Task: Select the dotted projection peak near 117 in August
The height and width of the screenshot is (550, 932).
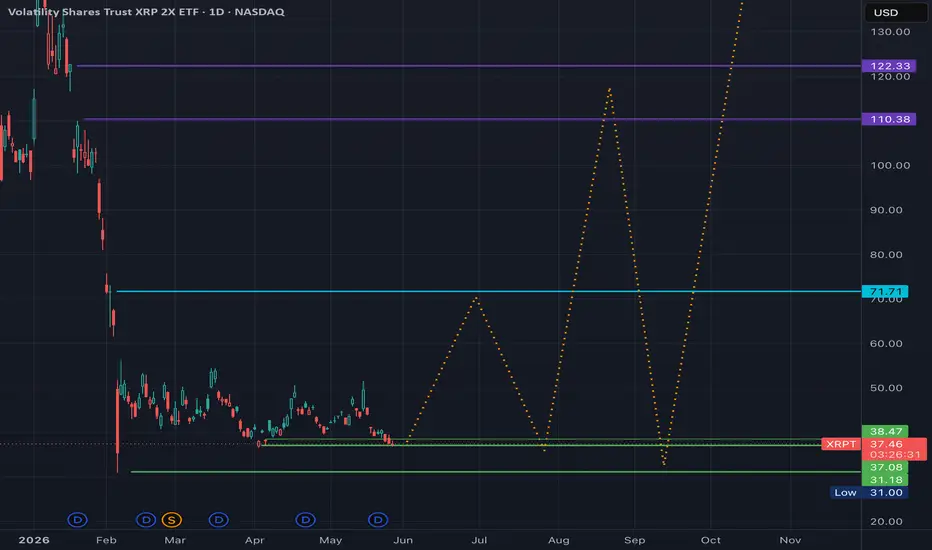Action: pyautogui.click(x=610, y=89)
